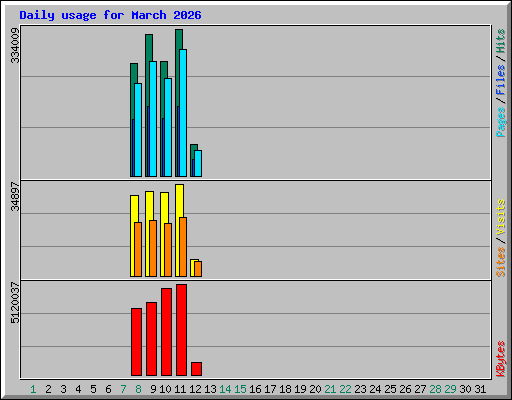Click the Visits legend label
This screenshot has height=400, width=512.
[501, 217]
